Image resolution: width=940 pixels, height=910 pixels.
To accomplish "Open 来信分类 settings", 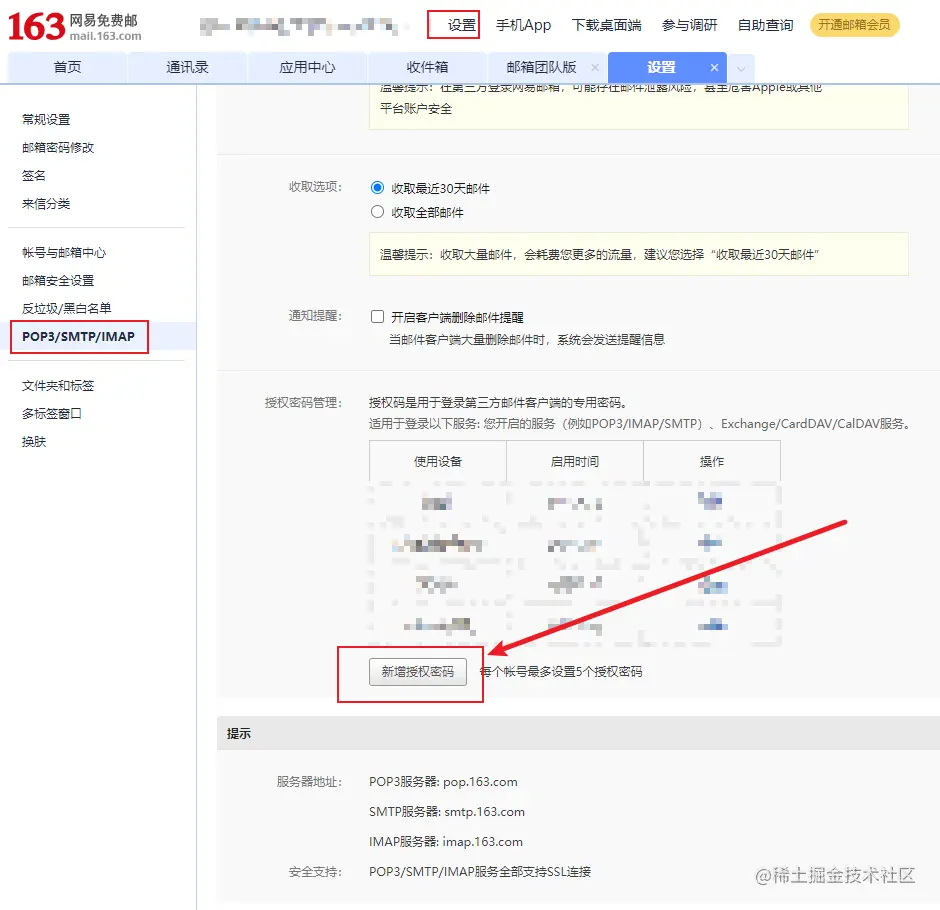I will (x=46, y=204).
